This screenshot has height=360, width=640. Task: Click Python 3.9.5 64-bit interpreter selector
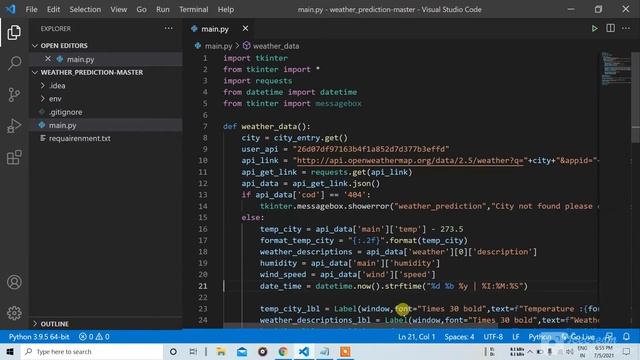tap(39, 337)
